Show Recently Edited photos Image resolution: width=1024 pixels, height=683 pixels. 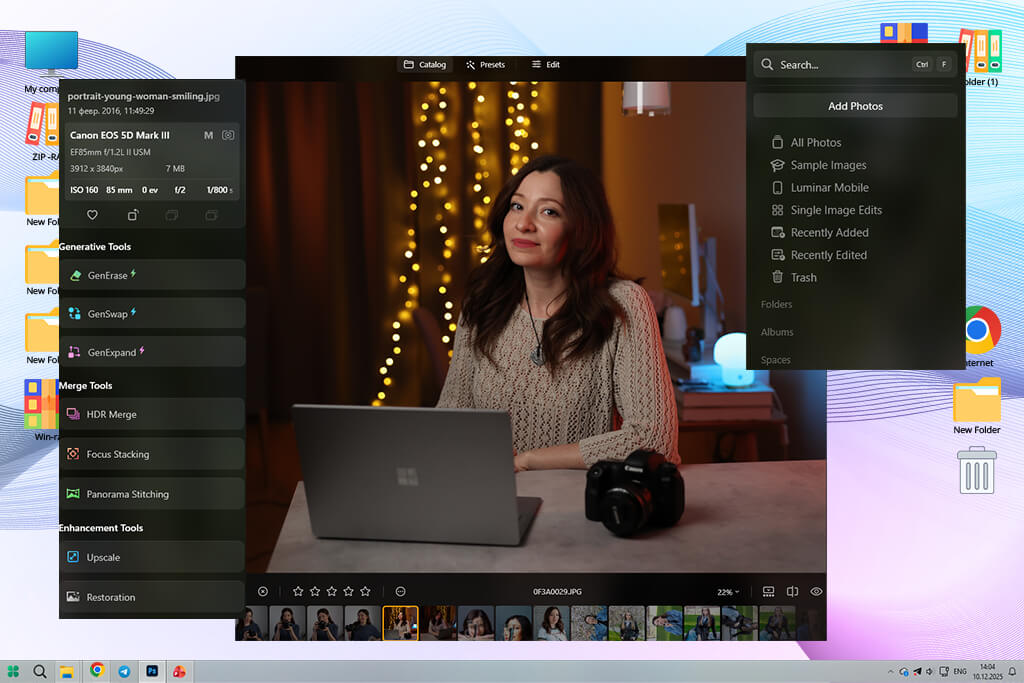click(x=820, y=255)
